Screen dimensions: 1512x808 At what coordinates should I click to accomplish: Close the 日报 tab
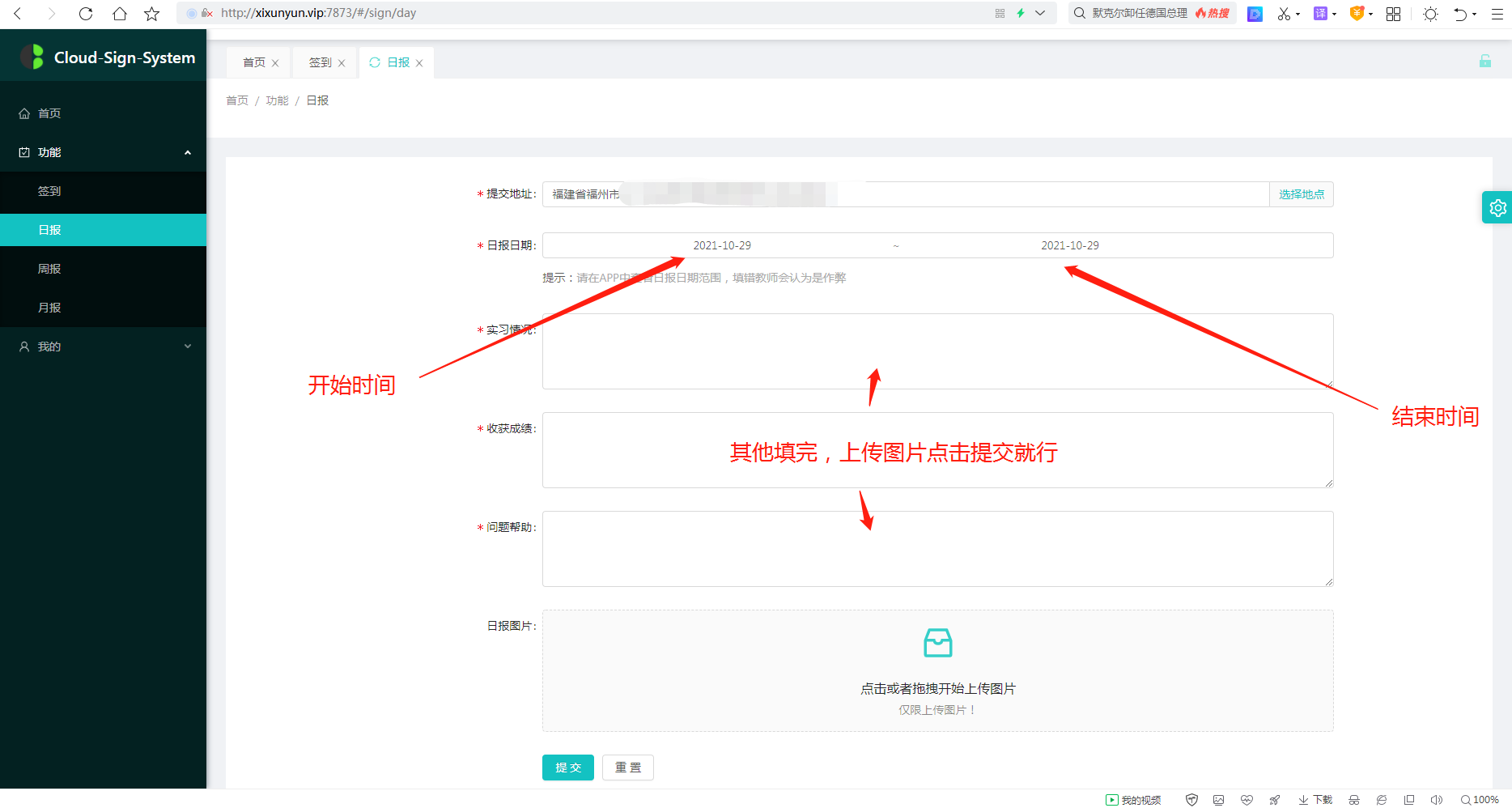[x=419, y=63]
